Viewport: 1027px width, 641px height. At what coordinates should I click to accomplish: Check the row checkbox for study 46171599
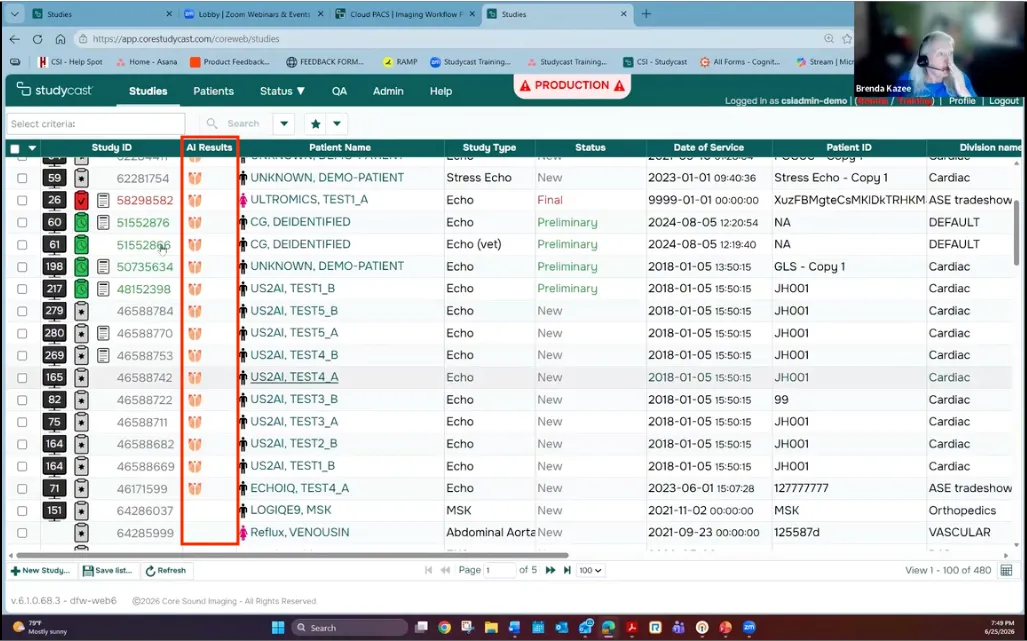pyautogui.click(x=22, y=489)
